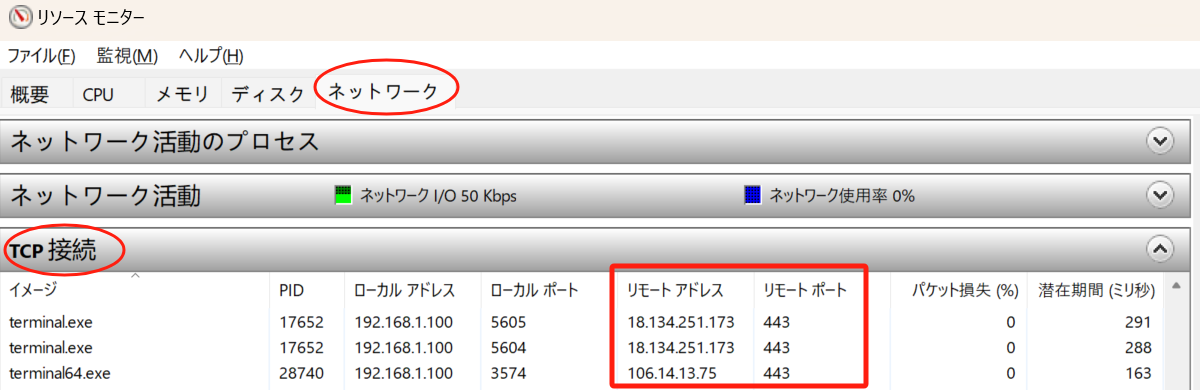
Task: Click the green ネットワーク I/O indicator square
Action: pyautogui.click(x=344, y=195)
